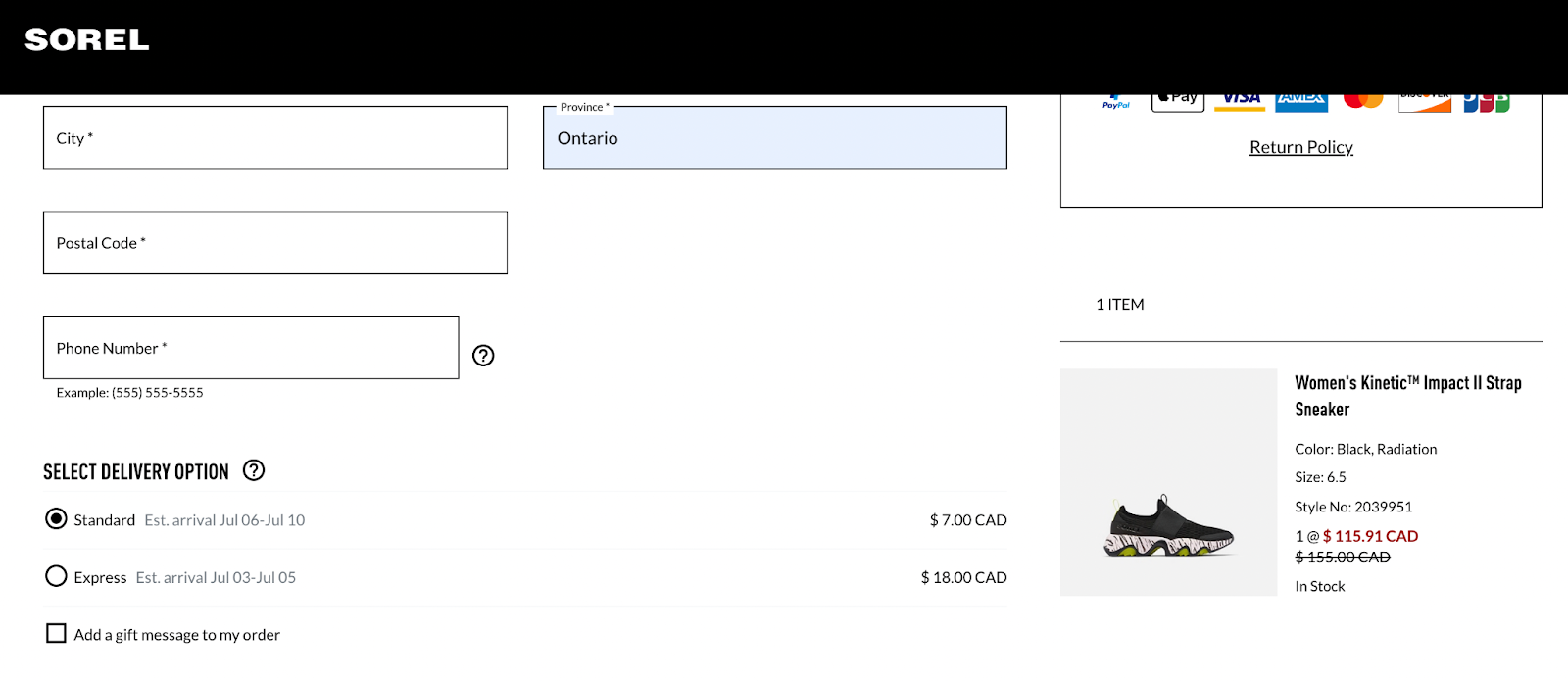The image size is (1568, 681).
Task: Select Express delivery option
Action: click(x=57, y=576)
